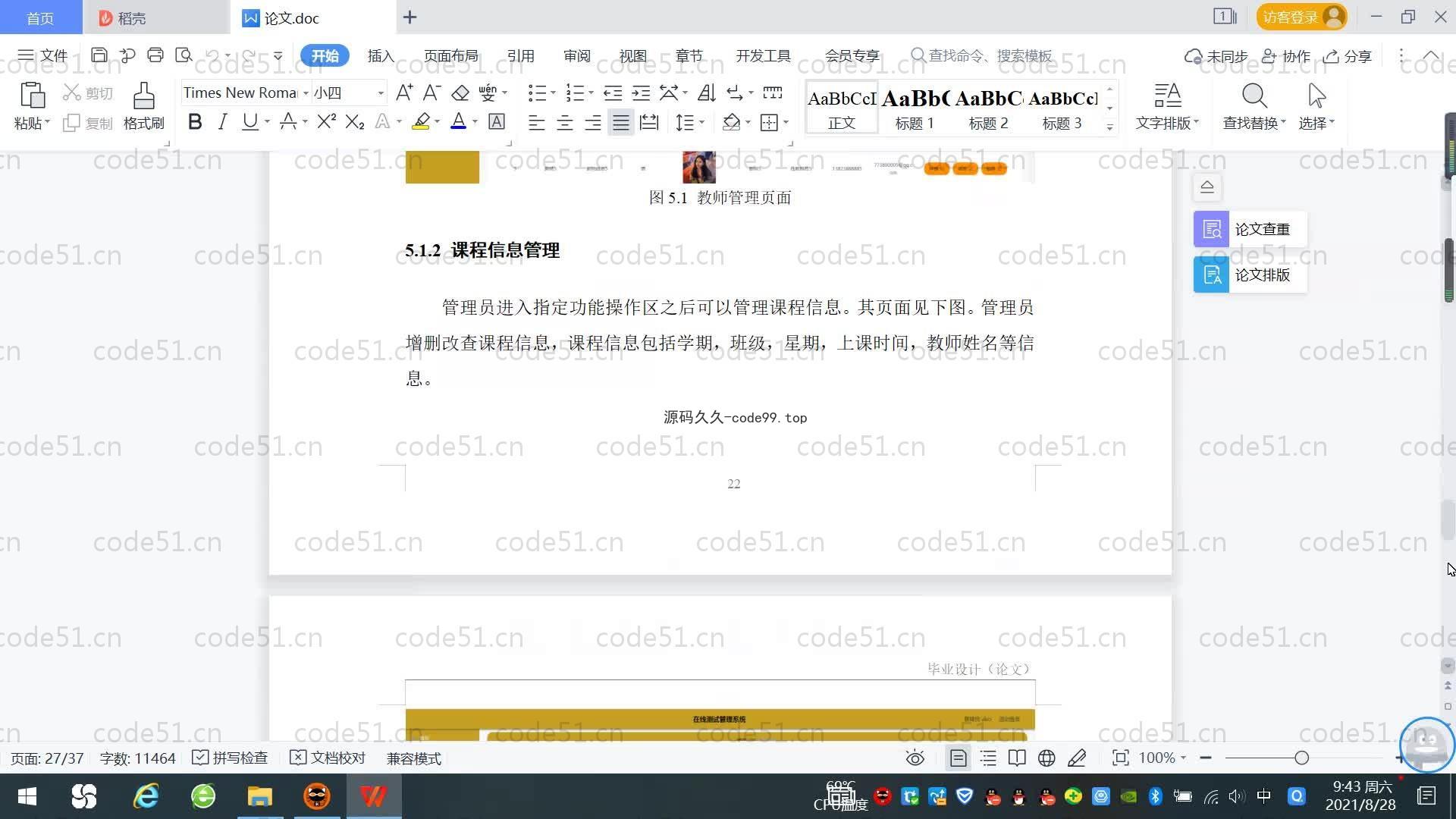The image size is (1456, 819).
Task: Toggle 文档校对 in status bar
Action: coord(328,758)
